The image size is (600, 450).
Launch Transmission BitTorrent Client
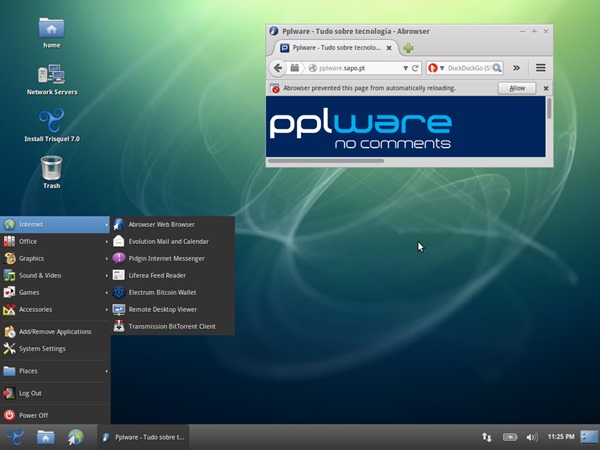click(x=173, y=326)
